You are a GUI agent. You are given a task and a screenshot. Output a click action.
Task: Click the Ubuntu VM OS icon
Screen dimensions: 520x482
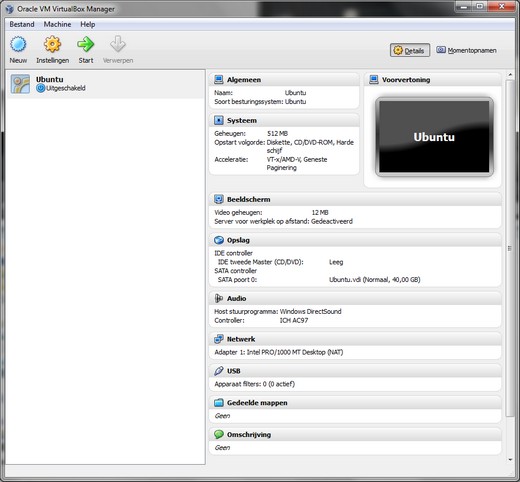pos(20,84)
